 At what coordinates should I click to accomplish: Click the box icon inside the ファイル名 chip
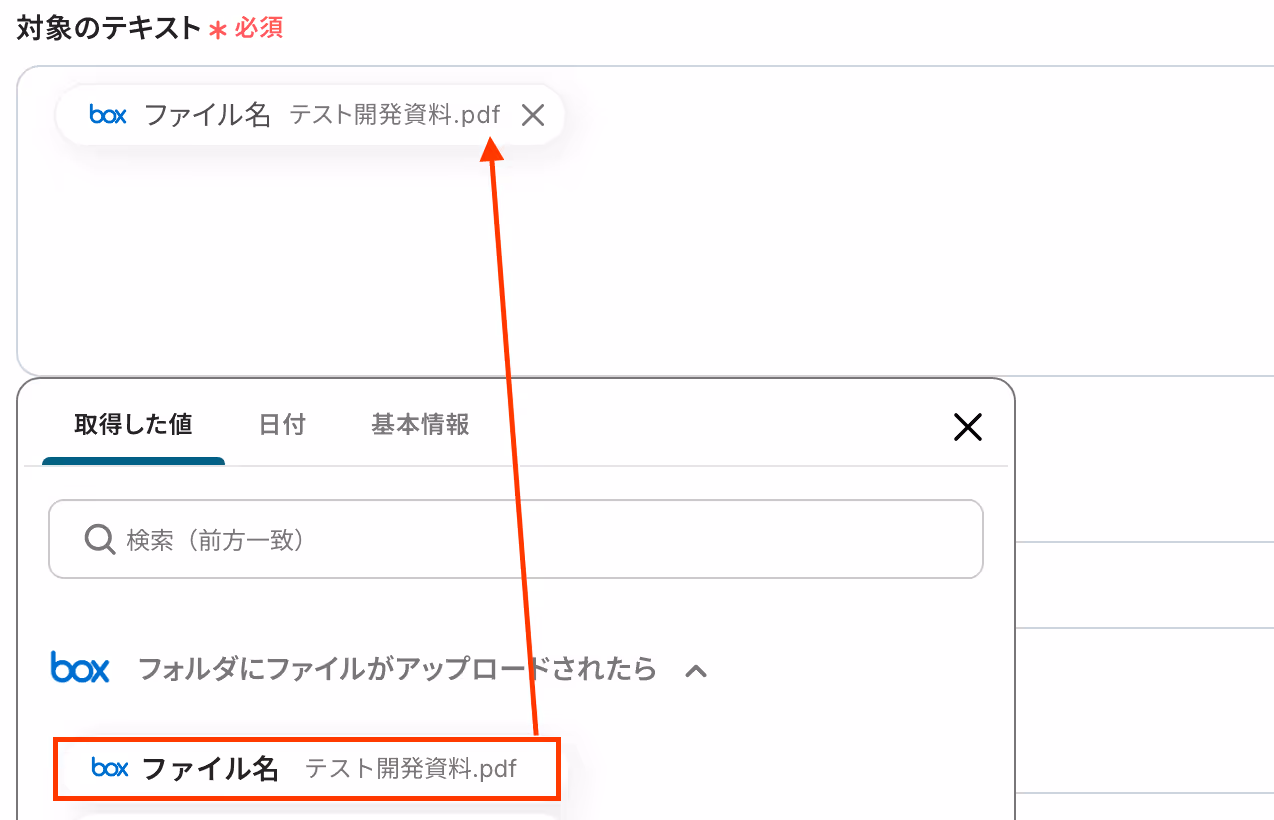pyautogui.click(x=108, y=115)
